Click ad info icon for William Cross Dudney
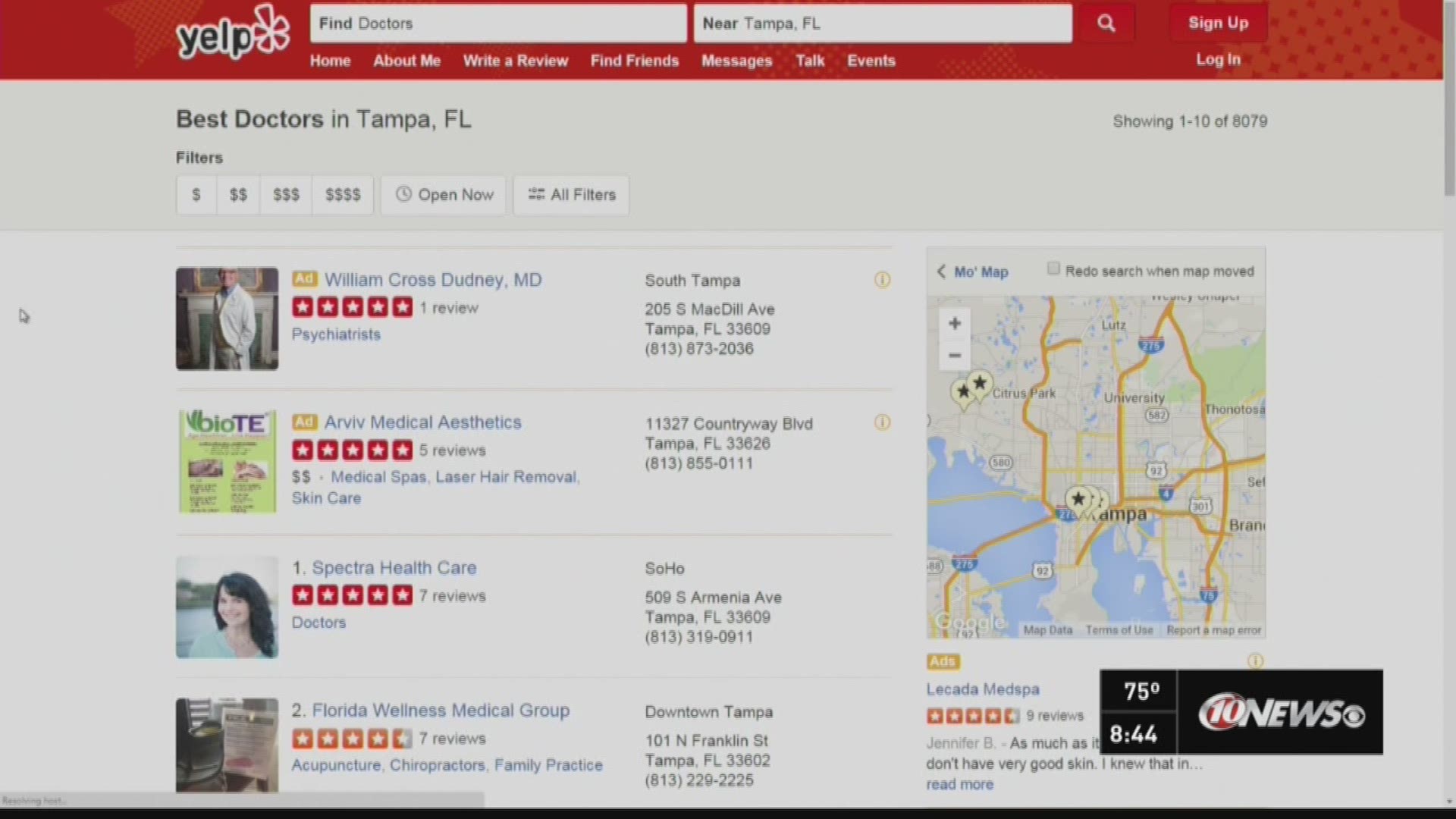Image resolution: width=1456 pixels, height=819 pixels. point(882,280)
